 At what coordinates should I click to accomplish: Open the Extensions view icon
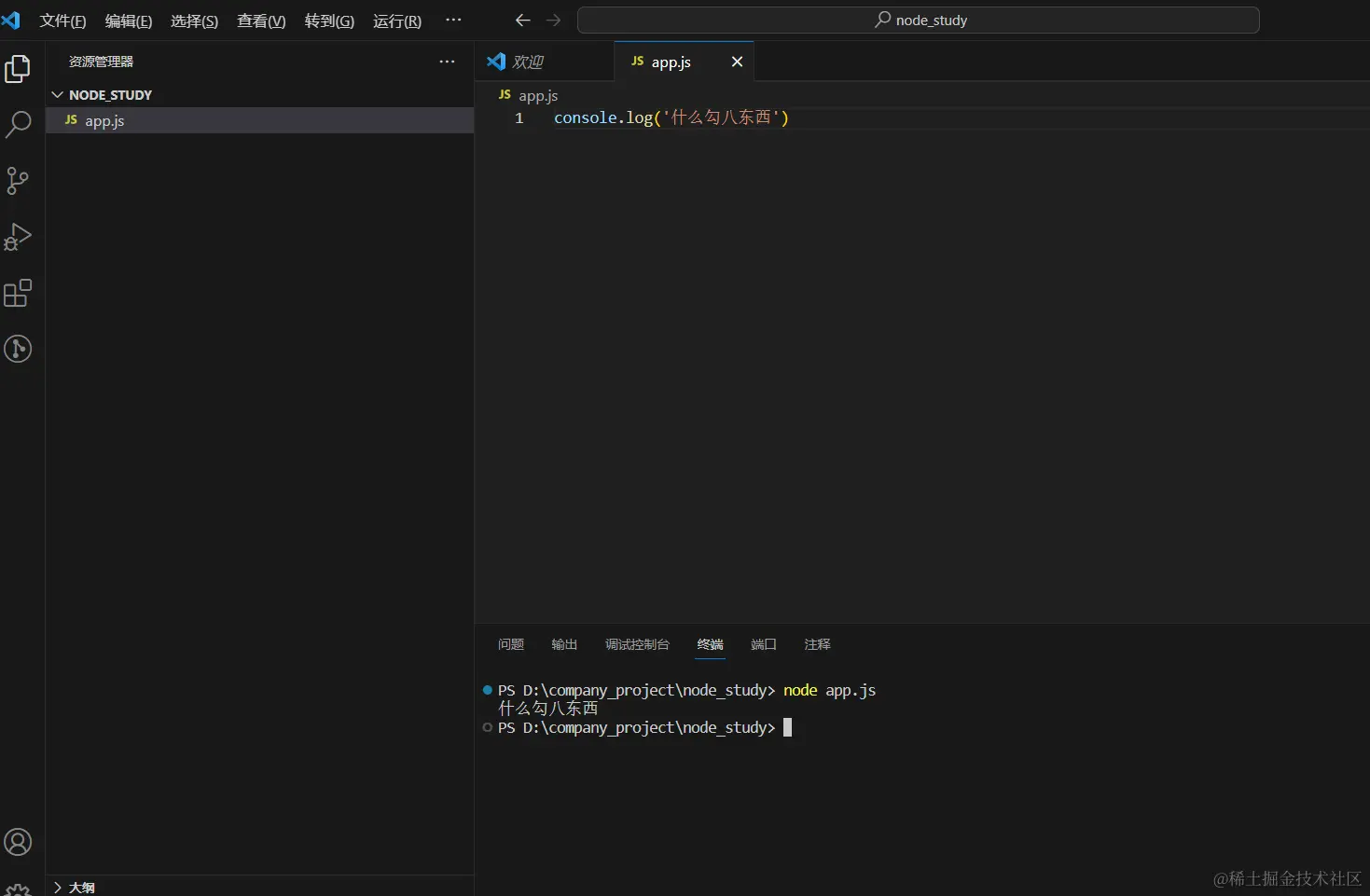tap(18, 293)
